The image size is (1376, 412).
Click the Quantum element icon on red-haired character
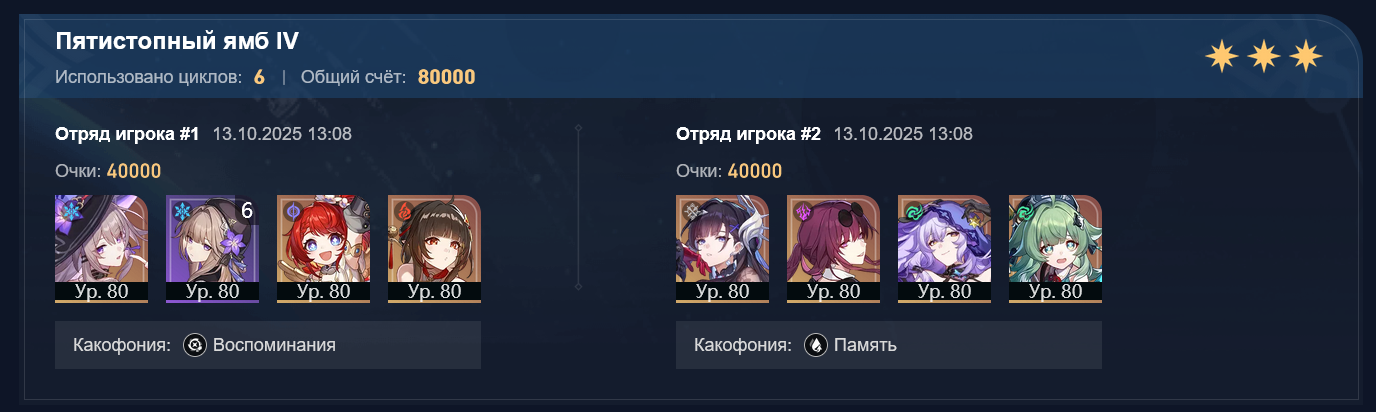pyautogui.click(x=291, y=211)
